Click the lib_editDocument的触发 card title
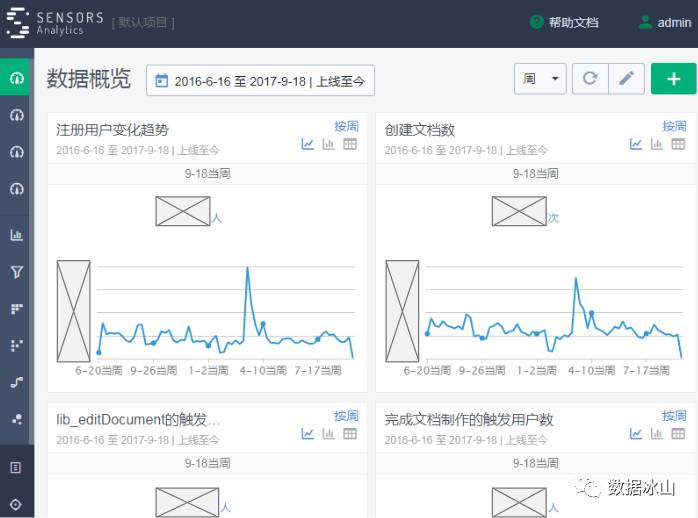The height and width of the screenshot is (518, 698). tap(138, 420)
